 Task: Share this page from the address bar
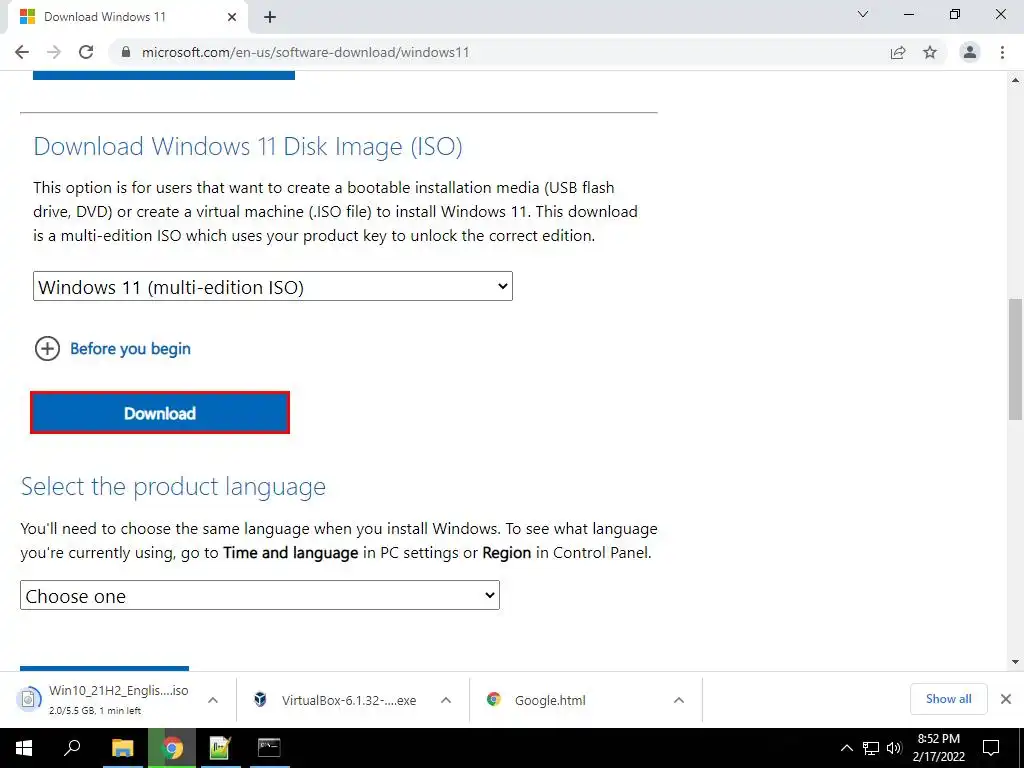point(898,52)
